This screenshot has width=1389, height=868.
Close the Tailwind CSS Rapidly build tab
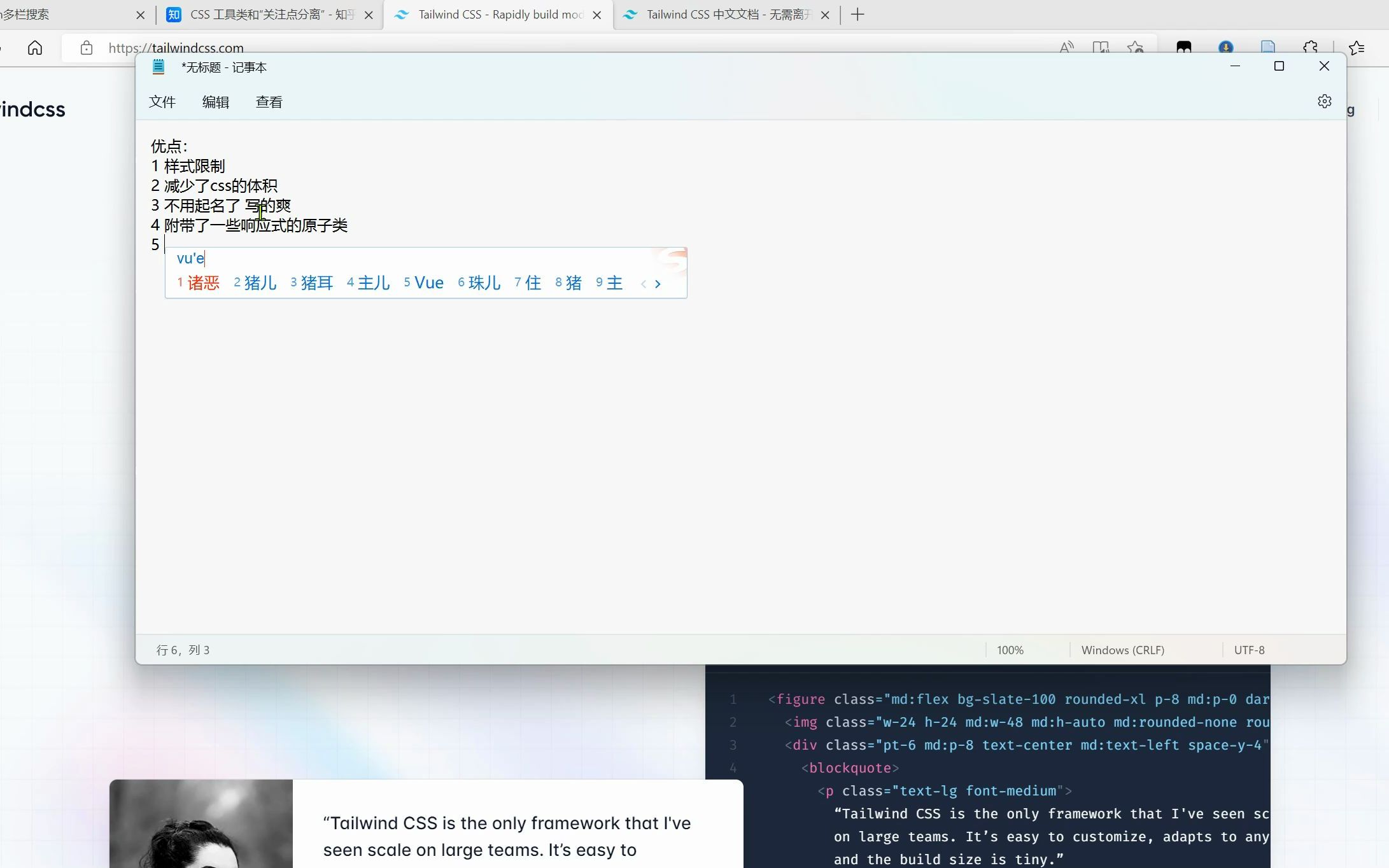point(597,15)
